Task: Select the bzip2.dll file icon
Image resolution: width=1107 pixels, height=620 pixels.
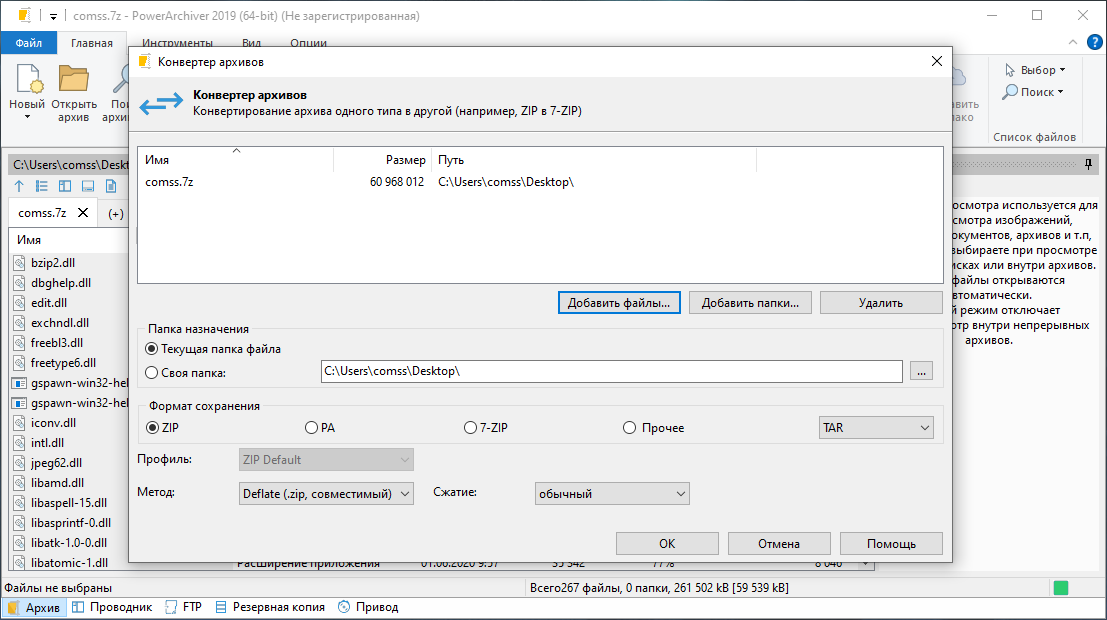Action: [20, 263]
